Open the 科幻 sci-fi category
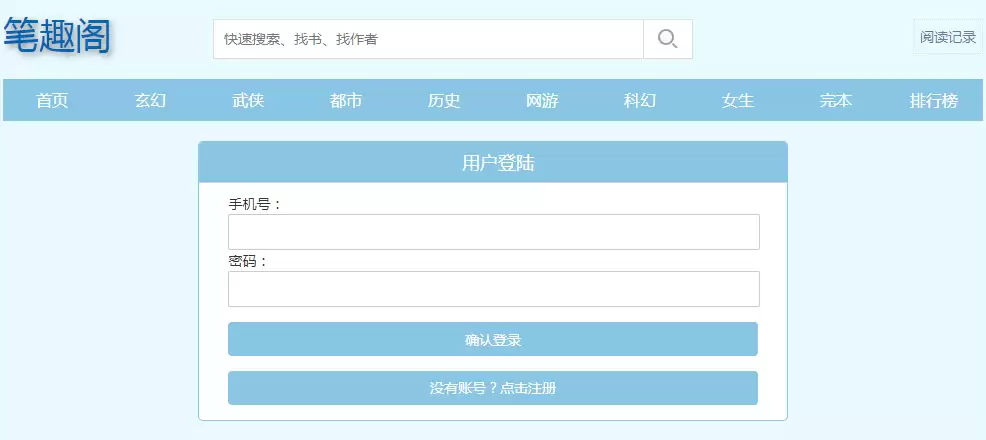Screen dimensions: 986x440 (x=640, y=101)
